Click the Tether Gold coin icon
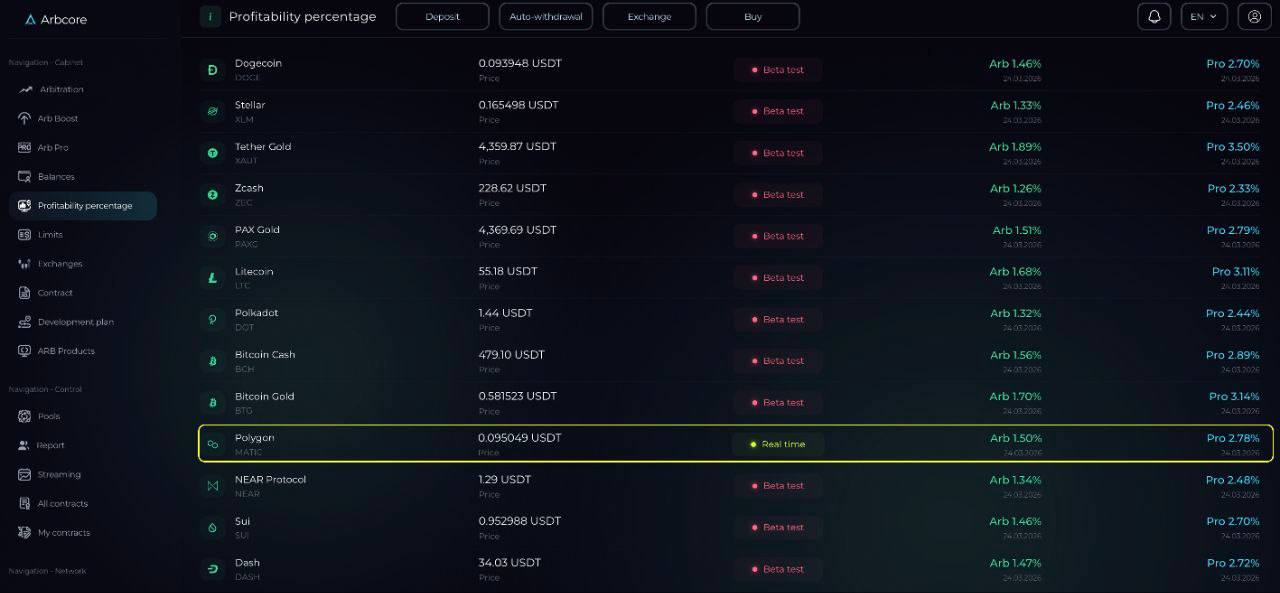This screenshot has height=593, width=1280. pyautogui.click(x=212, y=153)
